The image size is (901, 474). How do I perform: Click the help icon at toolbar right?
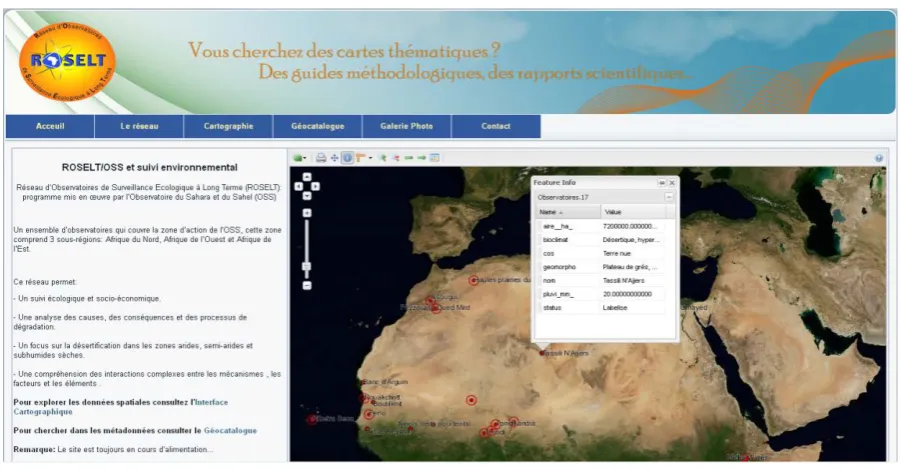879,159
